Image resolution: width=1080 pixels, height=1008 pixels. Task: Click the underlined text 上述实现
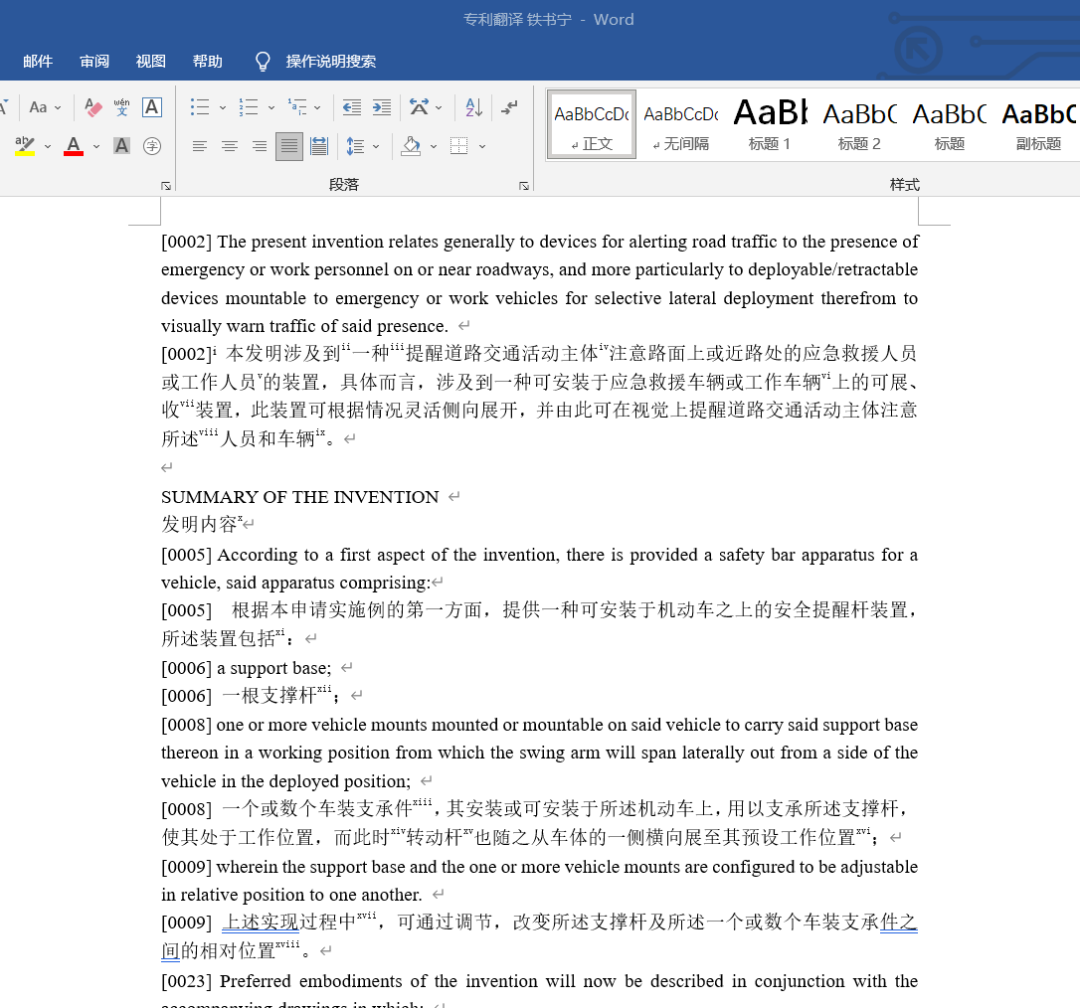coord(260,923)
